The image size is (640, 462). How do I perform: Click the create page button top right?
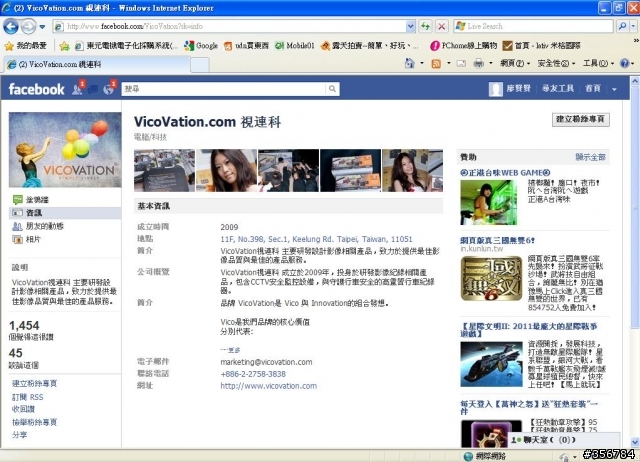(x=580, y=119)
